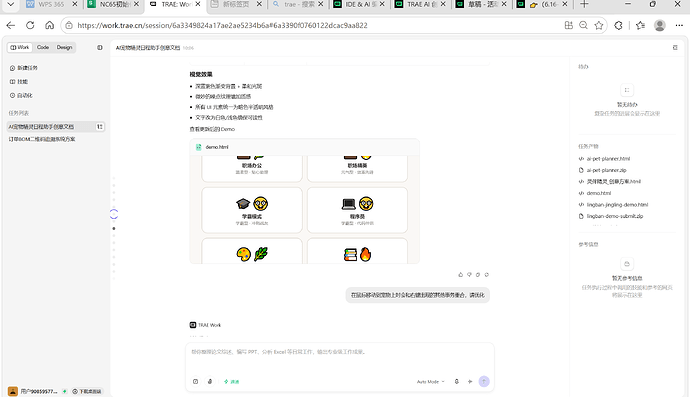Click the address bar URL

coord(222,26)
